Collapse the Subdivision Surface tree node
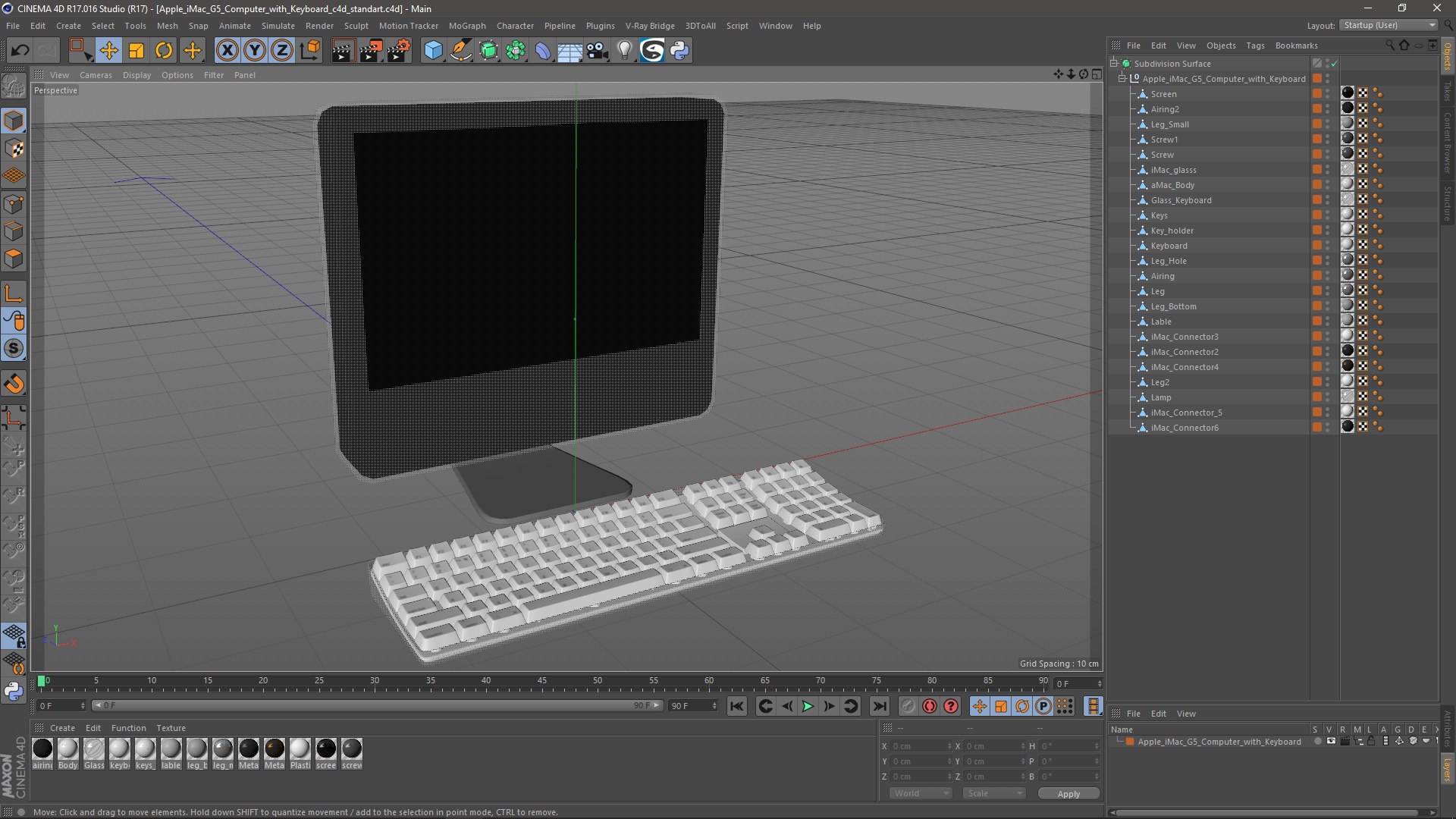This screenshot has height=819, width=1456. tap(1114, 64)
